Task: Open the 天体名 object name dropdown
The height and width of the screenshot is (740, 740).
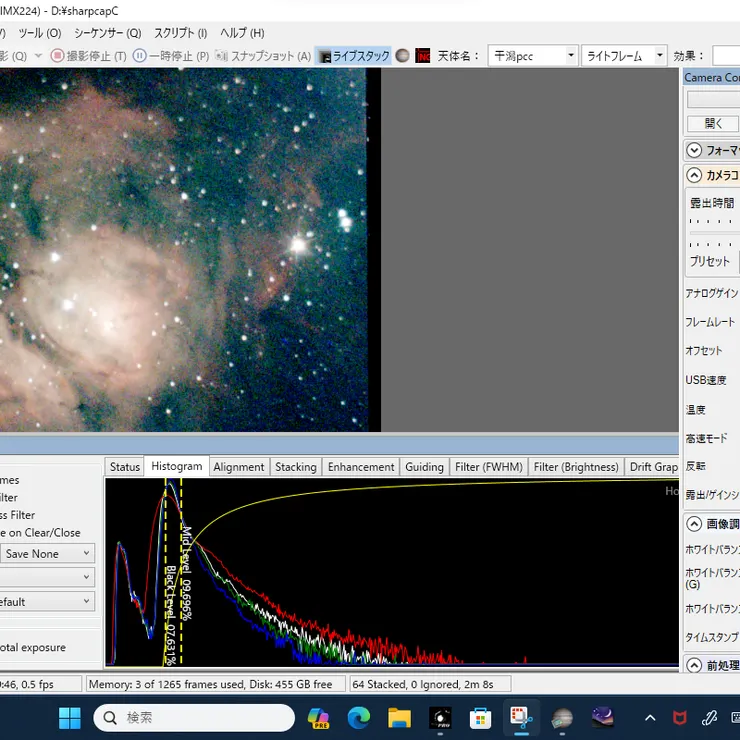Action: [x=570, y=56]
